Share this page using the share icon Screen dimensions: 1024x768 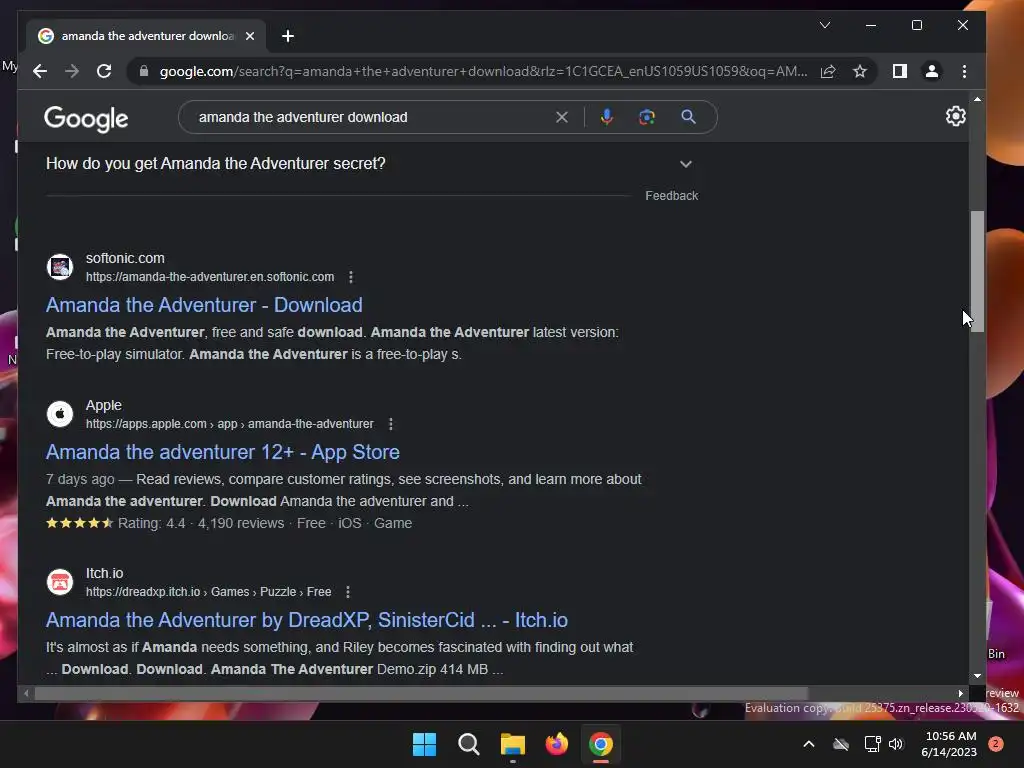click(x=828, y=71)
